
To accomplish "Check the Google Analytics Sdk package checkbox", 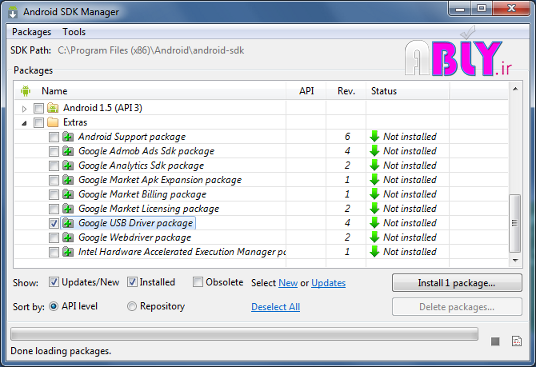I will pyautogui.click(x=54, y=166).
